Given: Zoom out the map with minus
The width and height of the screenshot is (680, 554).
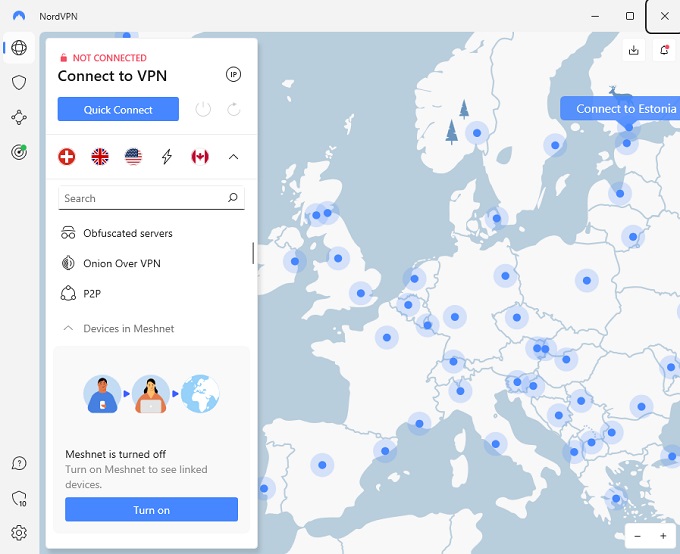Looking at the screenshot, I should pyautogui.click(x=638, y=536).
